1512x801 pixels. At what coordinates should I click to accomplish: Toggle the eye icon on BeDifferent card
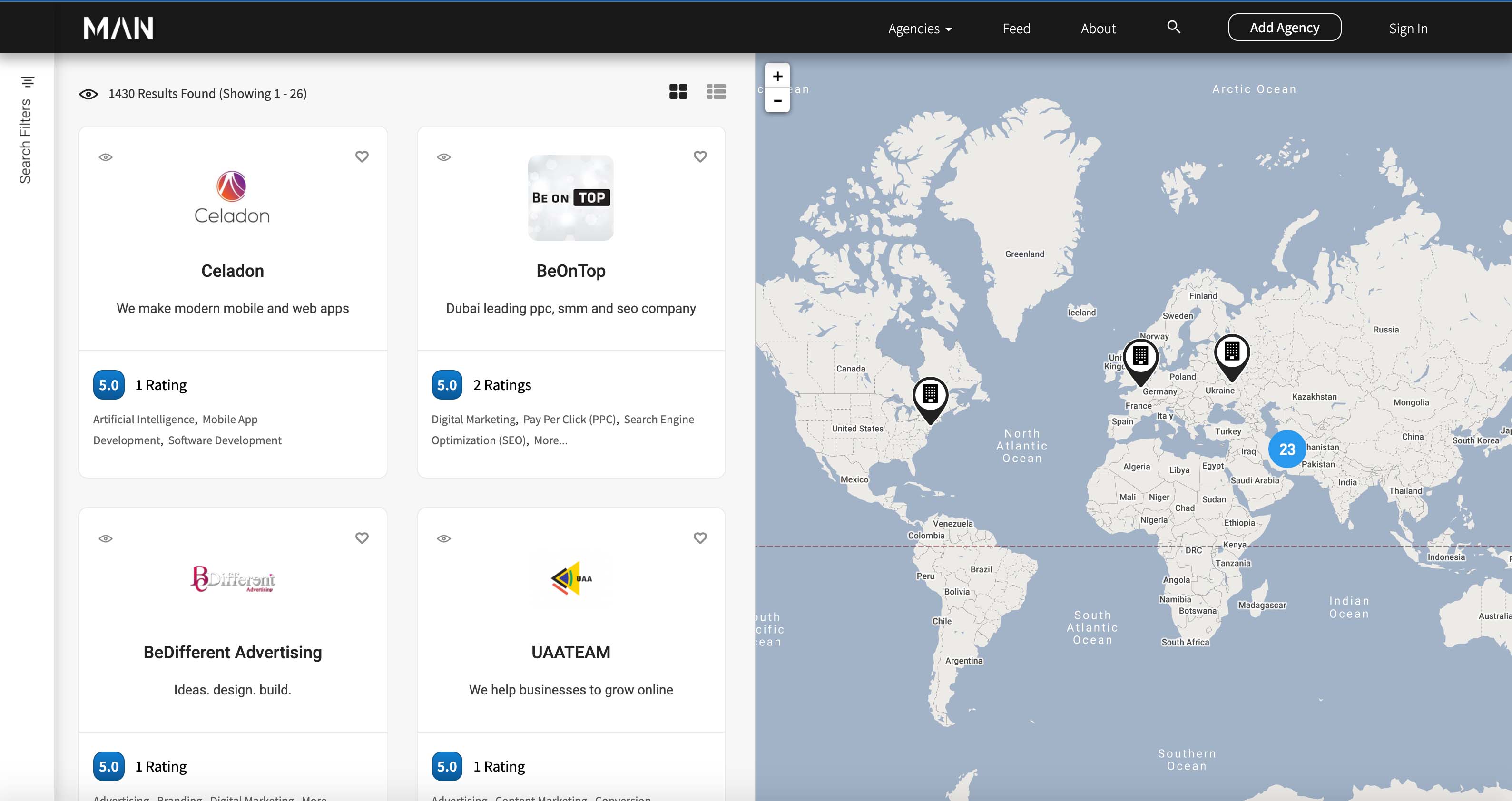(106, 538)
